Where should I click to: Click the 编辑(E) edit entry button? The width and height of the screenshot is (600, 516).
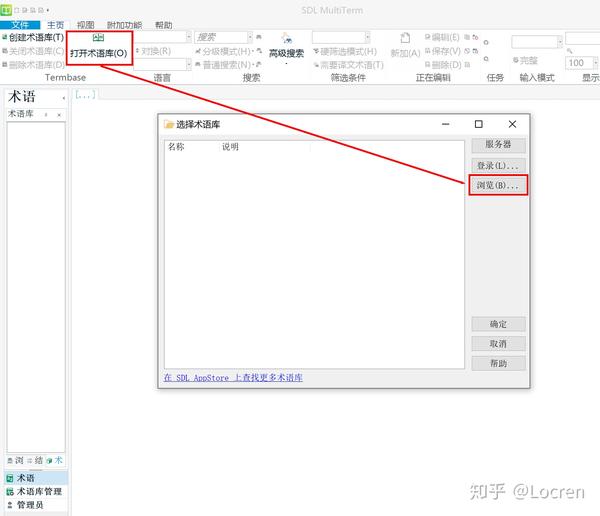(x=442, y=37)
